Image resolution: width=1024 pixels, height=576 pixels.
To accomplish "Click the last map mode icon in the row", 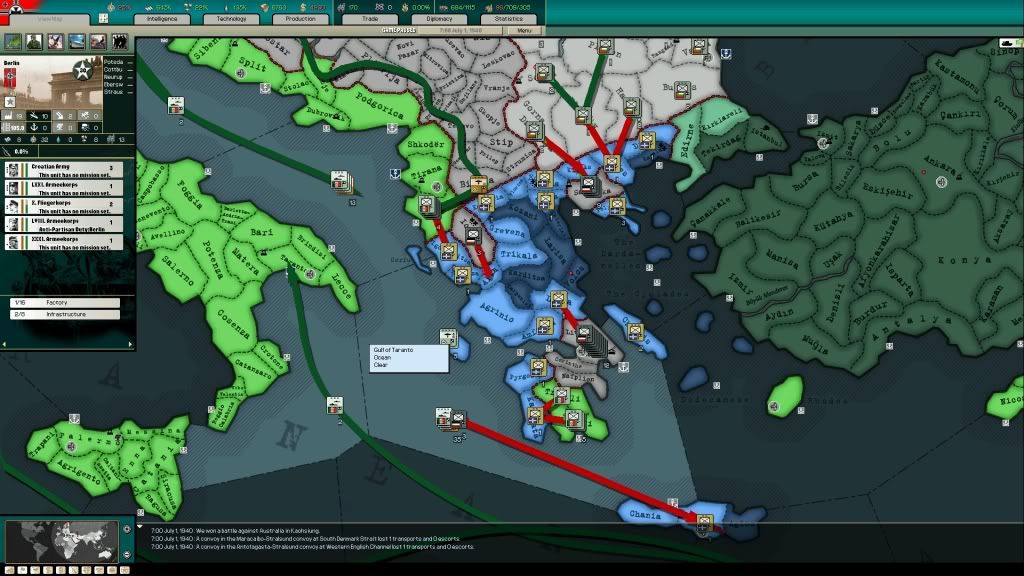I will (120, 42).
